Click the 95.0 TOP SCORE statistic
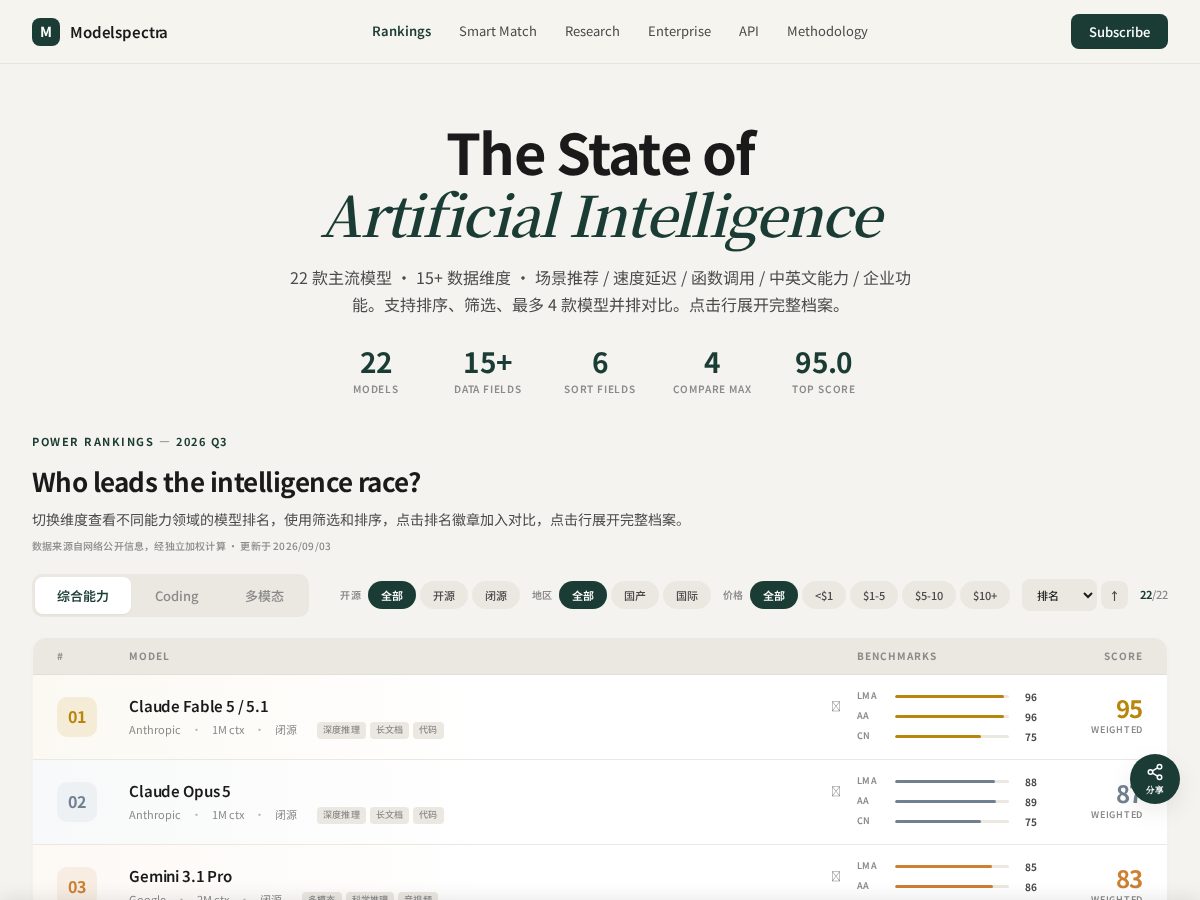The width and height of the screenshot is (1200, 900). pyautogui.click(x=824, y=371)
